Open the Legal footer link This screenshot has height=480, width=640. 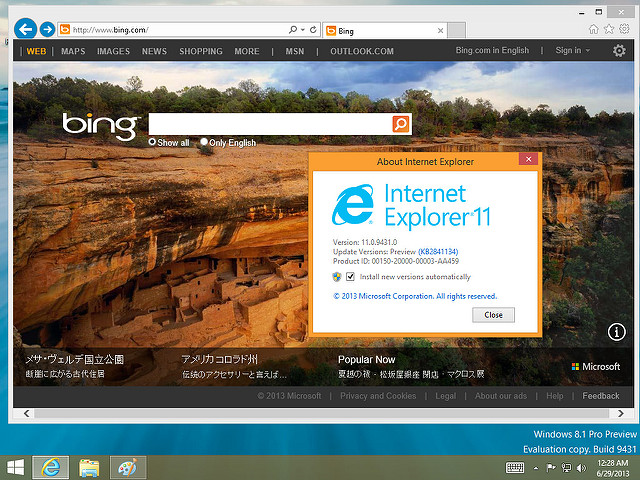pos(445,396)
